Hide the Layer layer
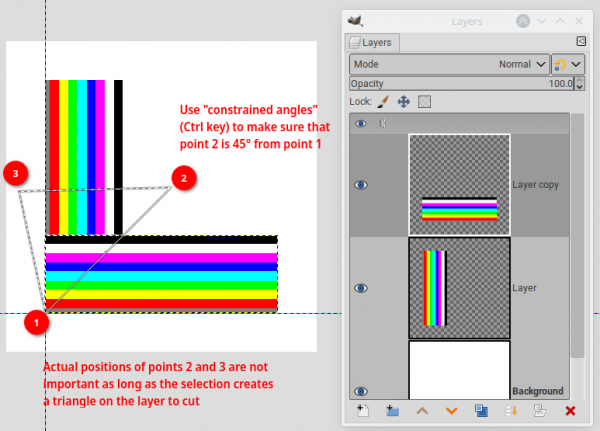 [x=360, y=288]
